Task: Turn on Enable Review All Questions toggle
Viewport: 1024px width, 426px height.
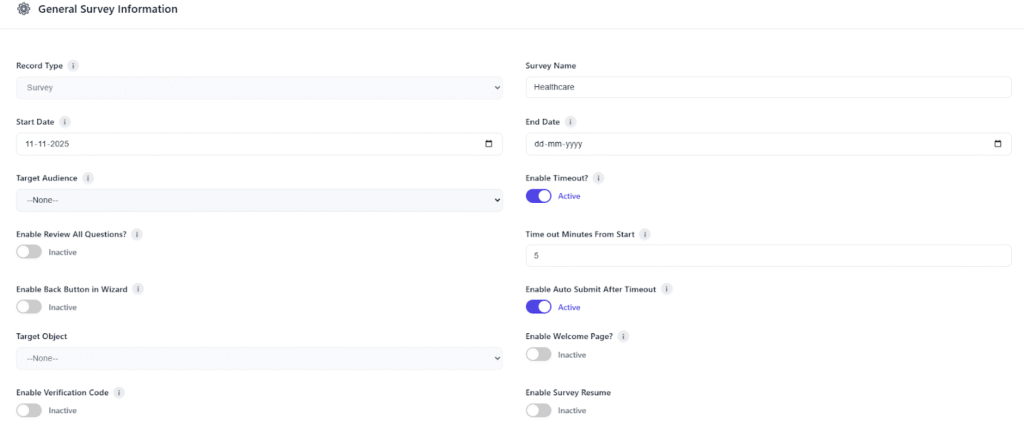Action: click(29, 252)
